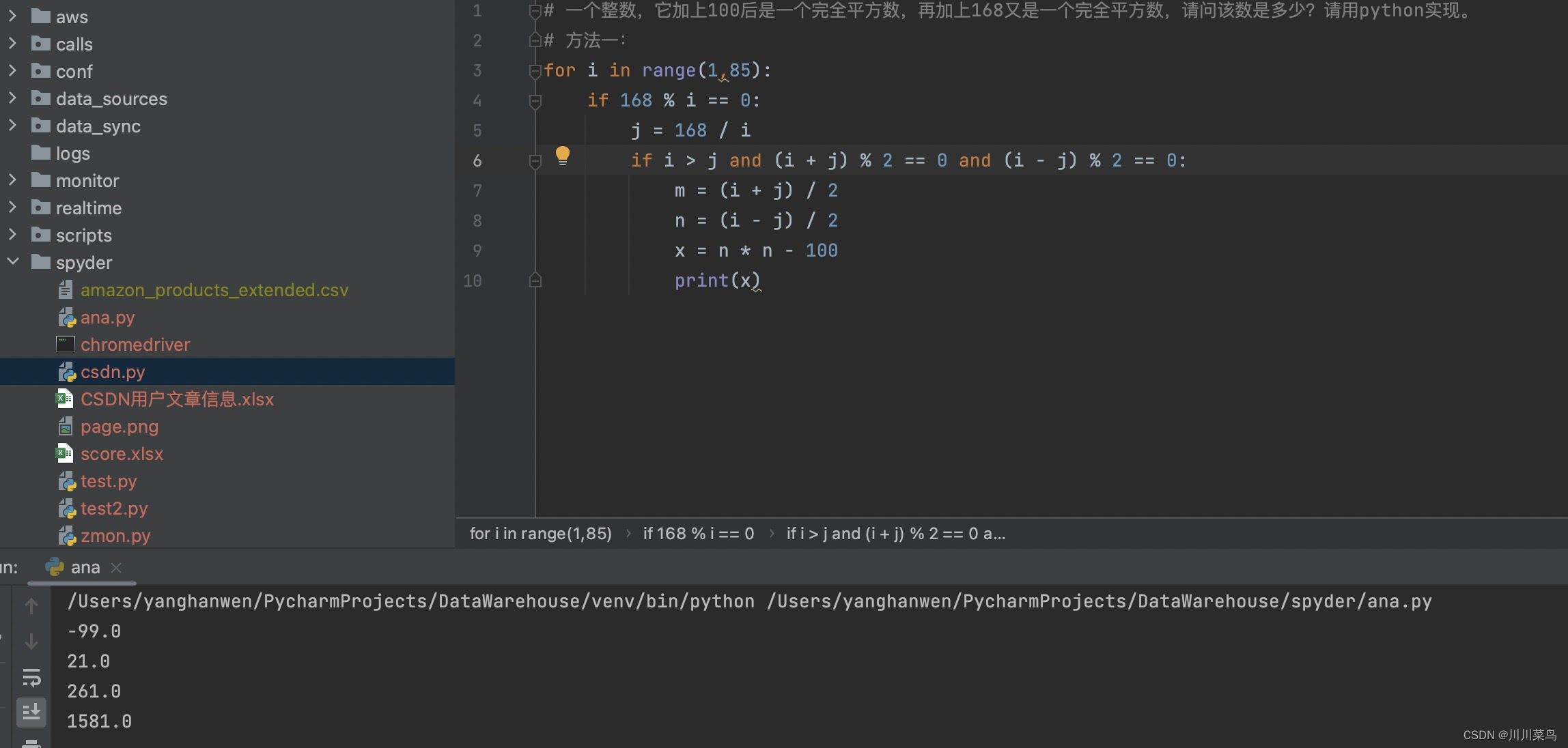Screen dimensions: 1568x748
Task: Toggle scroll-to-end in Run console
Action: pyautogui.click(x=31, y=713)
